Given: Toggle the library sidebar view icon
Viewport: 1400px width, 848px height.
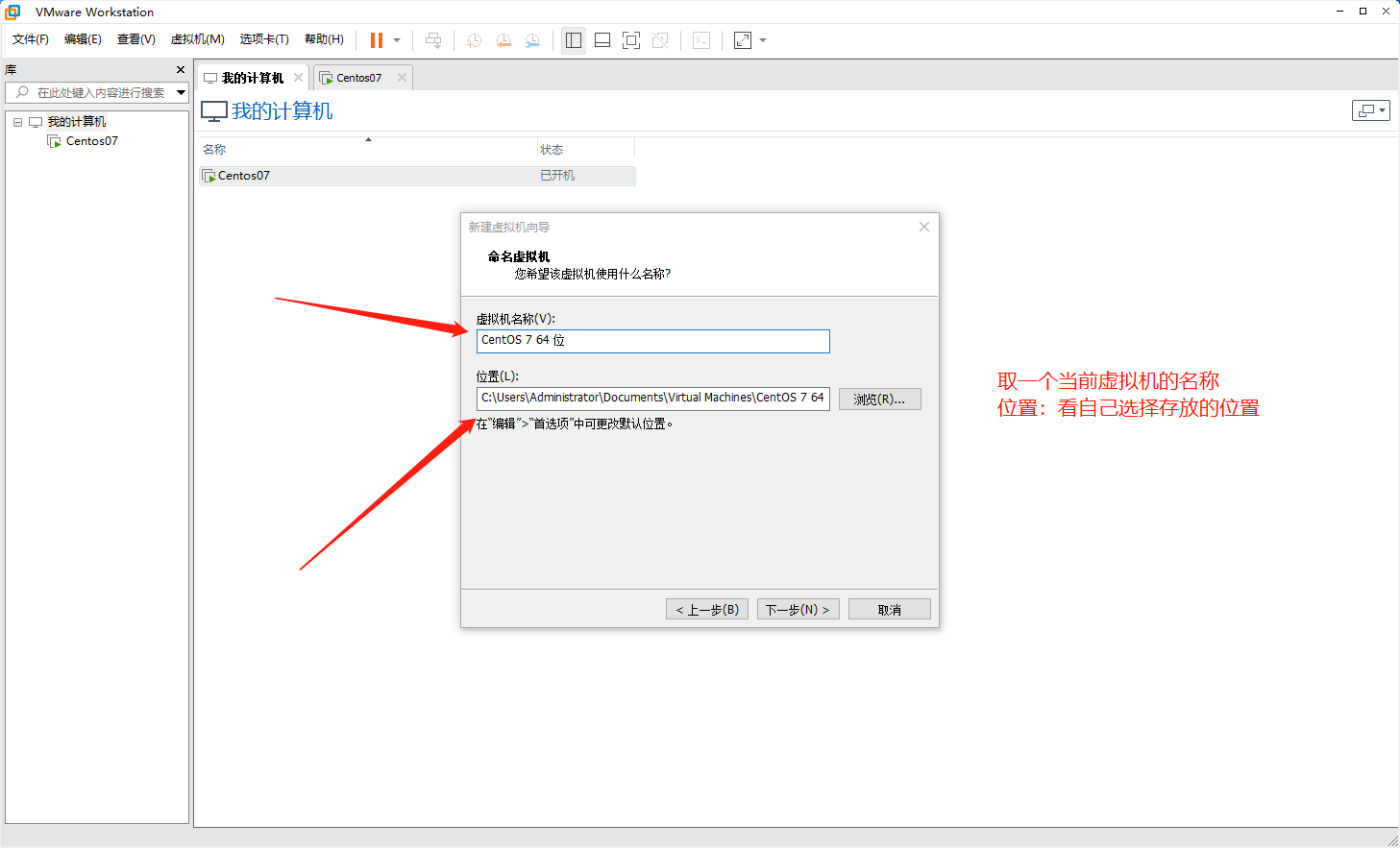Looking at the screenshot, I should click(574, 40).
